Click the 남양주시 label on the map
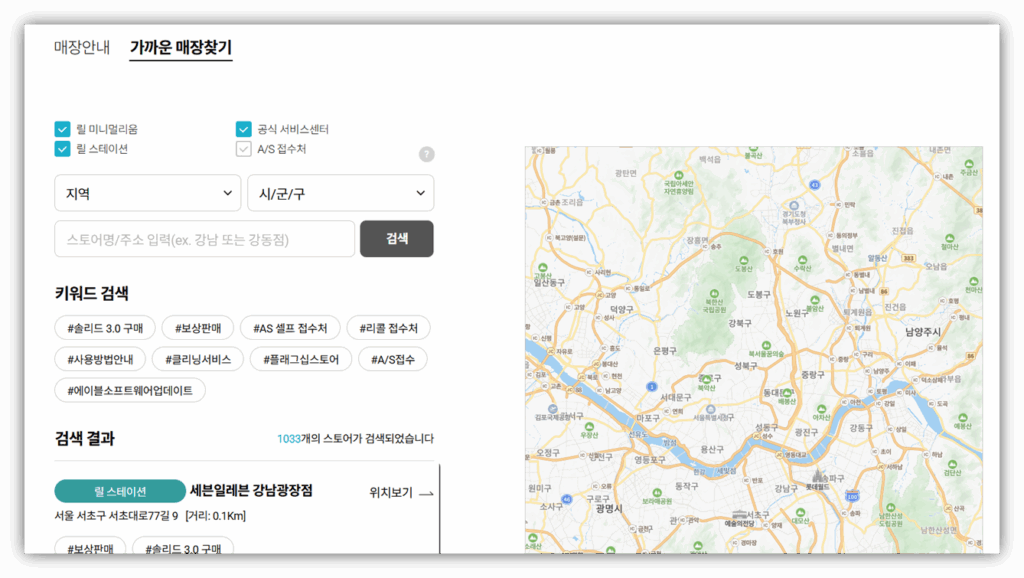1024x578 pixels. point(923,332)
